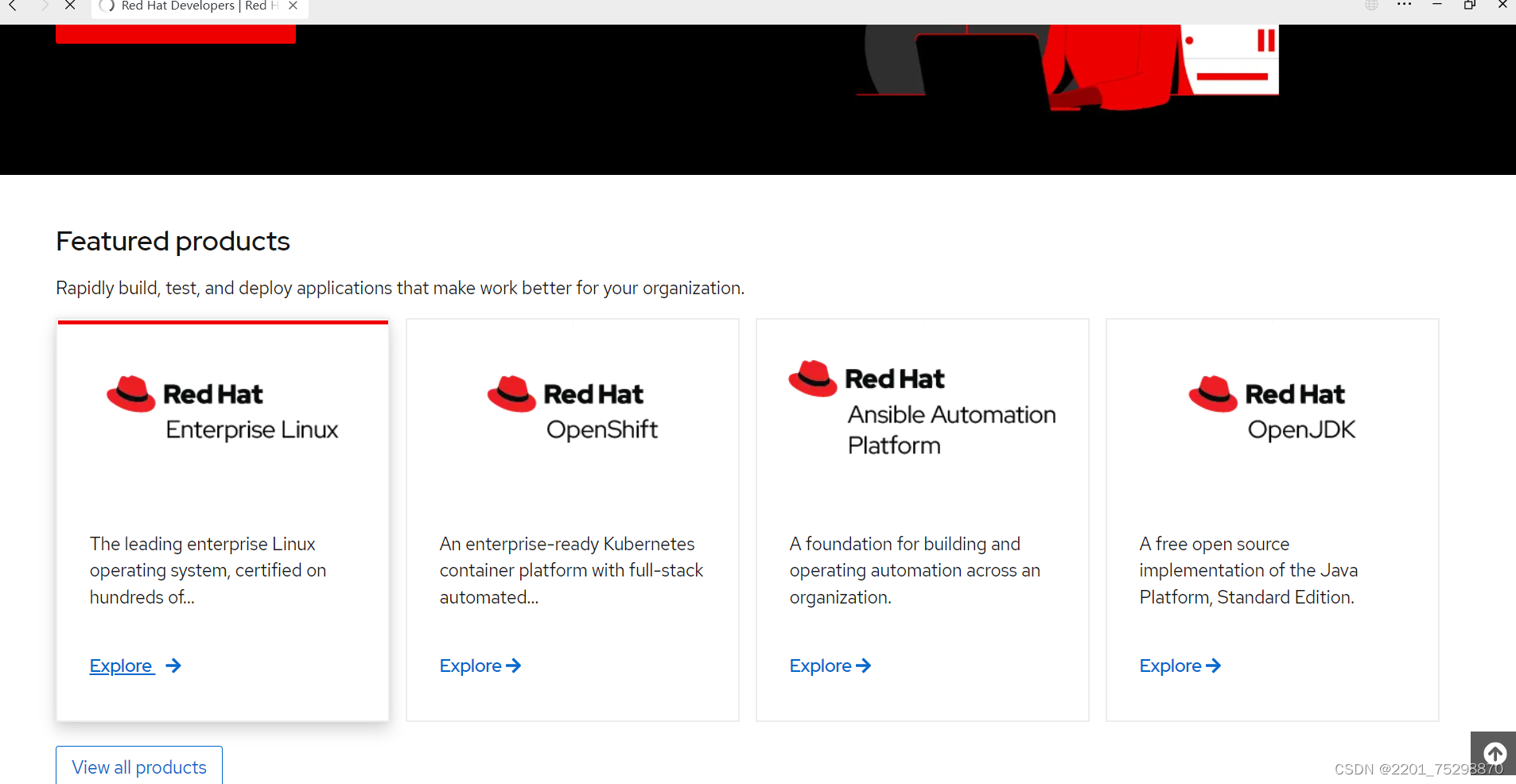This screenshot has height=784, width=1516.
Task: Click the View all products button
Action: 138,766
